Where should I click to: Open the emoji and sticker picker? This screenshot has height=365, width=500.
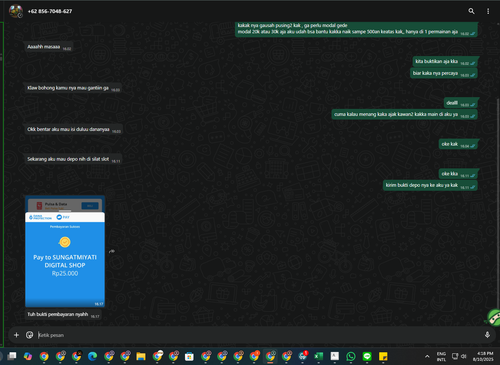pos(29,335)
